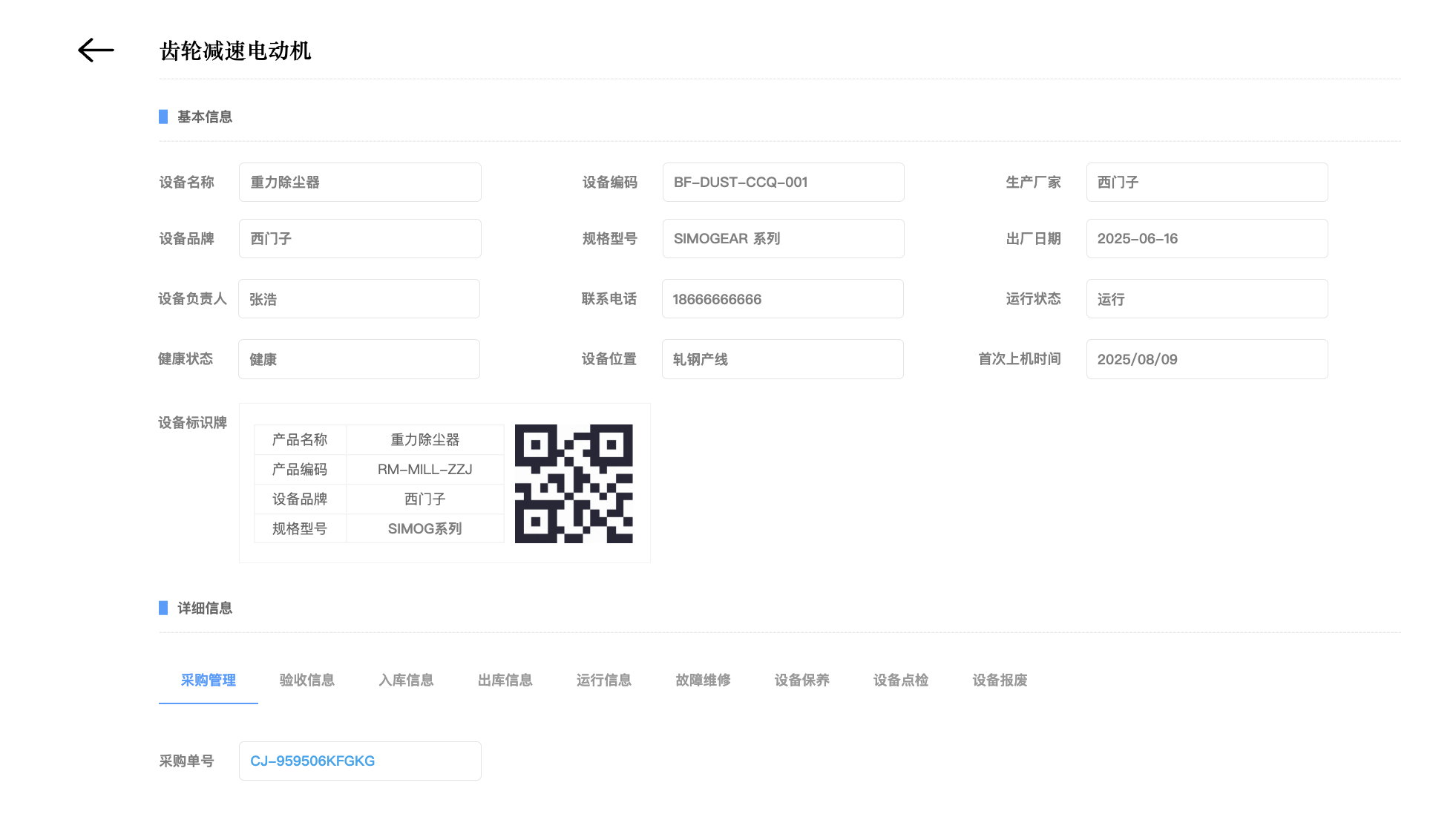Click the 首次上机时间 field 2025/08/09

(x=1207, y=359)
